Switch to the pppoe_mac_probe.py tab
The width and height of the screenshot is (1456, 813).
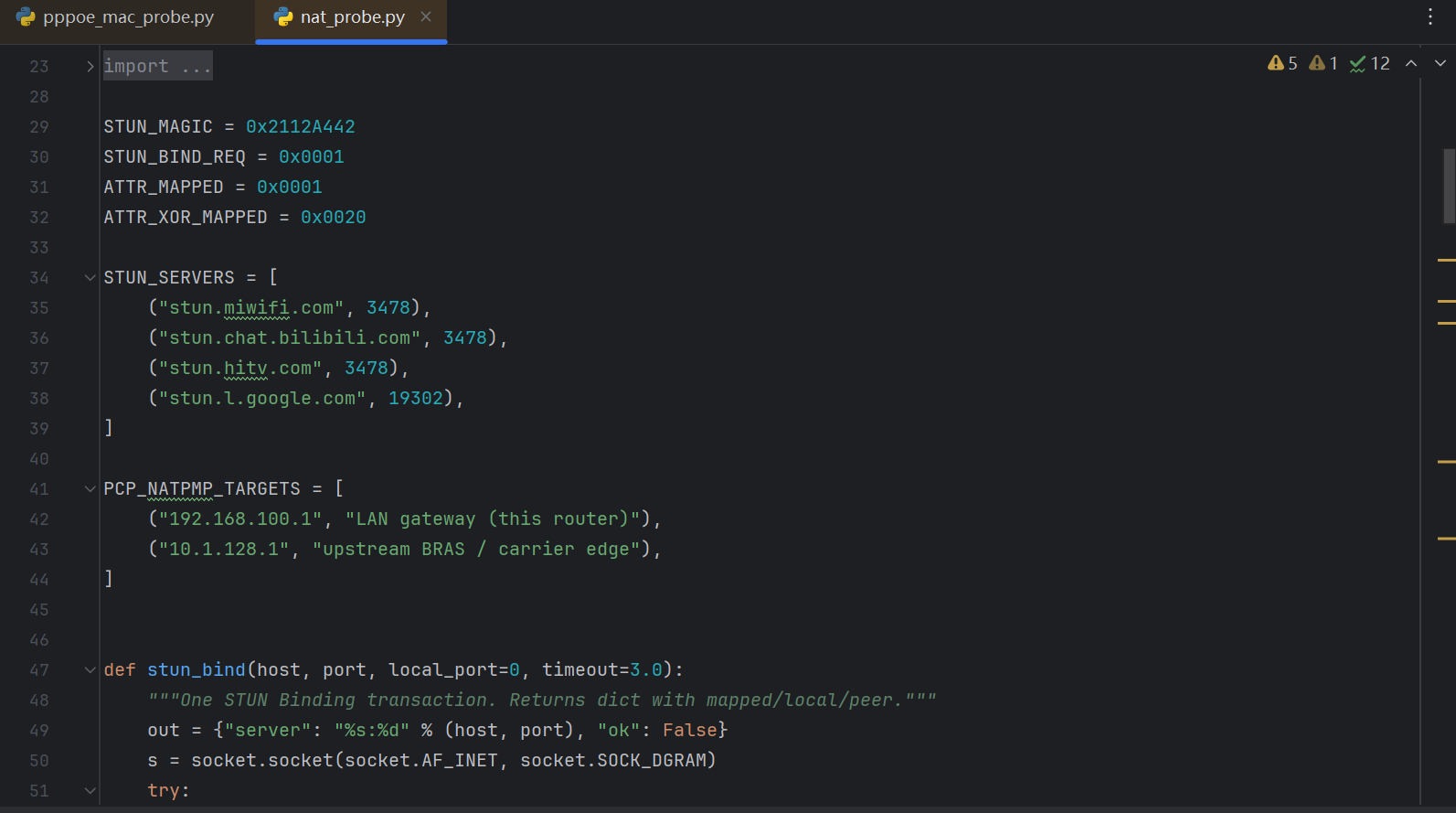(116, 17)
